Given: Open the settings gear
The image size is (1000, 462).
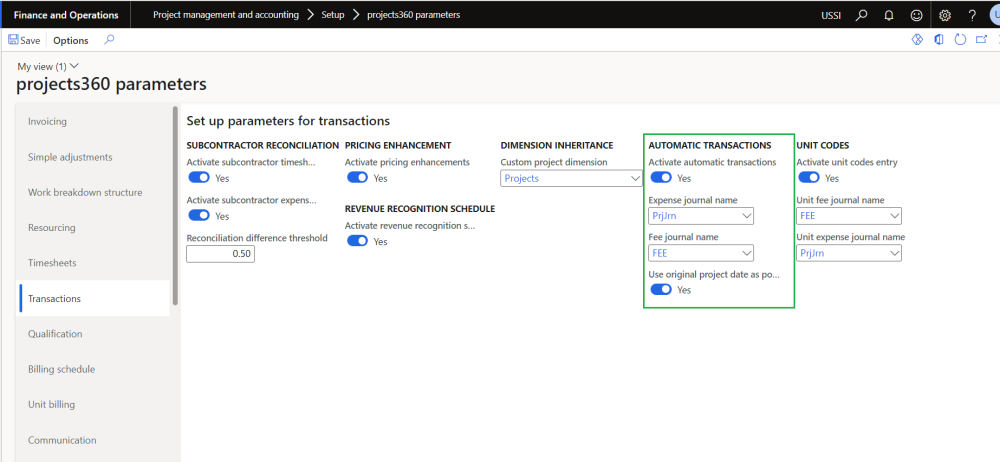Looking at the screenshot, I should pyautogui.click(x=945, y=15).
